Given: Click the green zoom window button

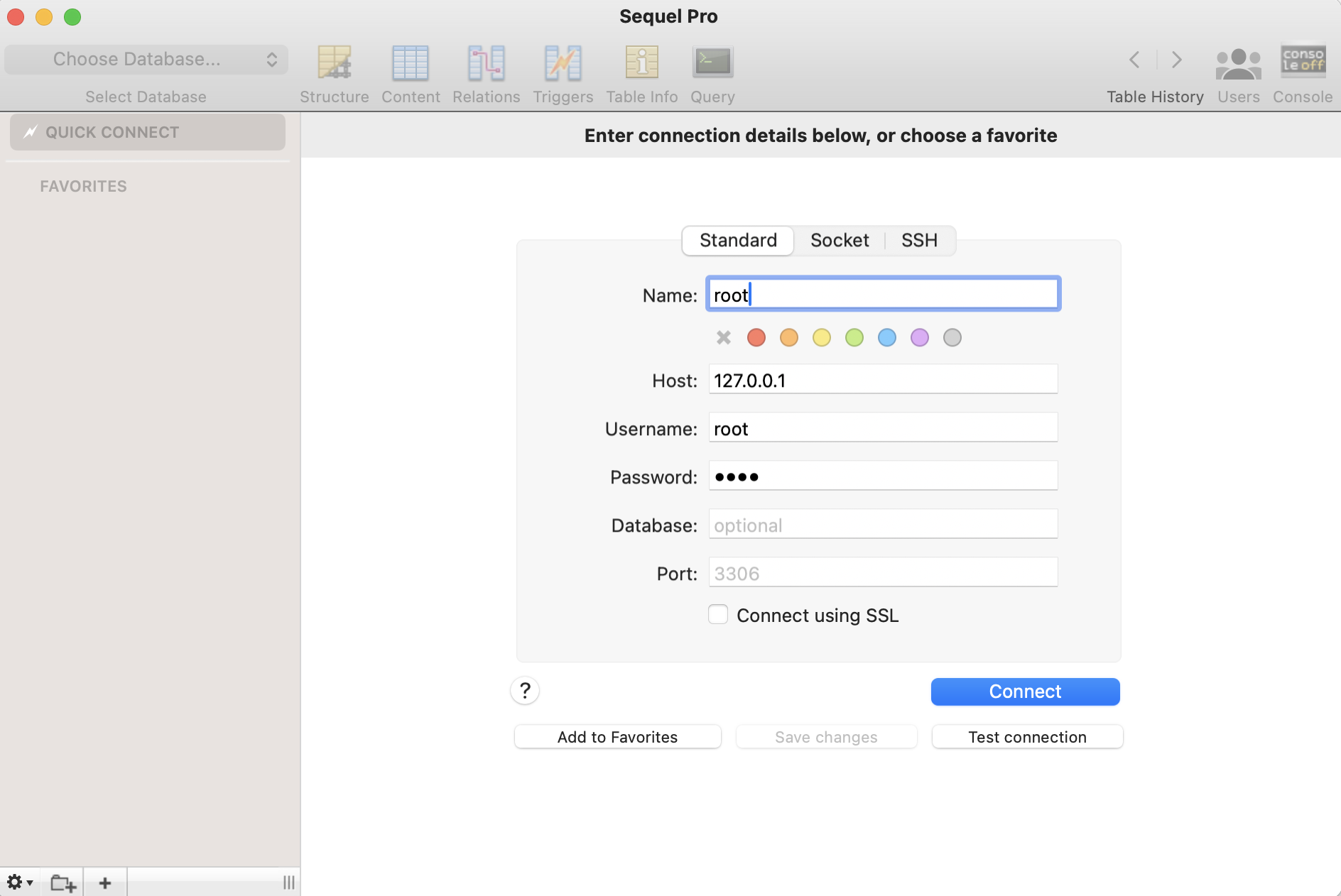Looking at the screenshot, I should (72, 17).
